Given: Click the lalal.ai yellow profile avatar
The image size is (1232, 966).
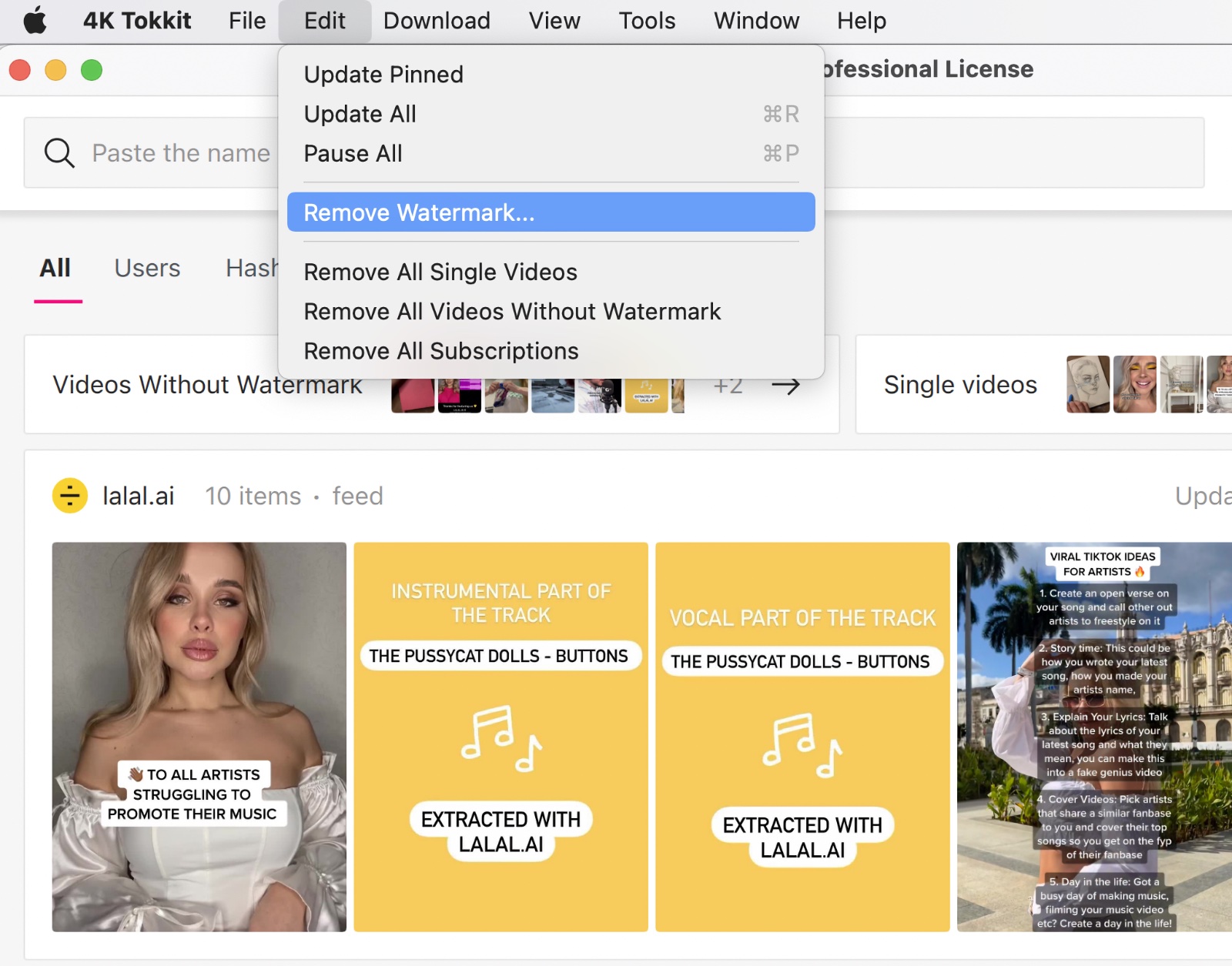Looking at the screenshot, I should coord(70,496).
